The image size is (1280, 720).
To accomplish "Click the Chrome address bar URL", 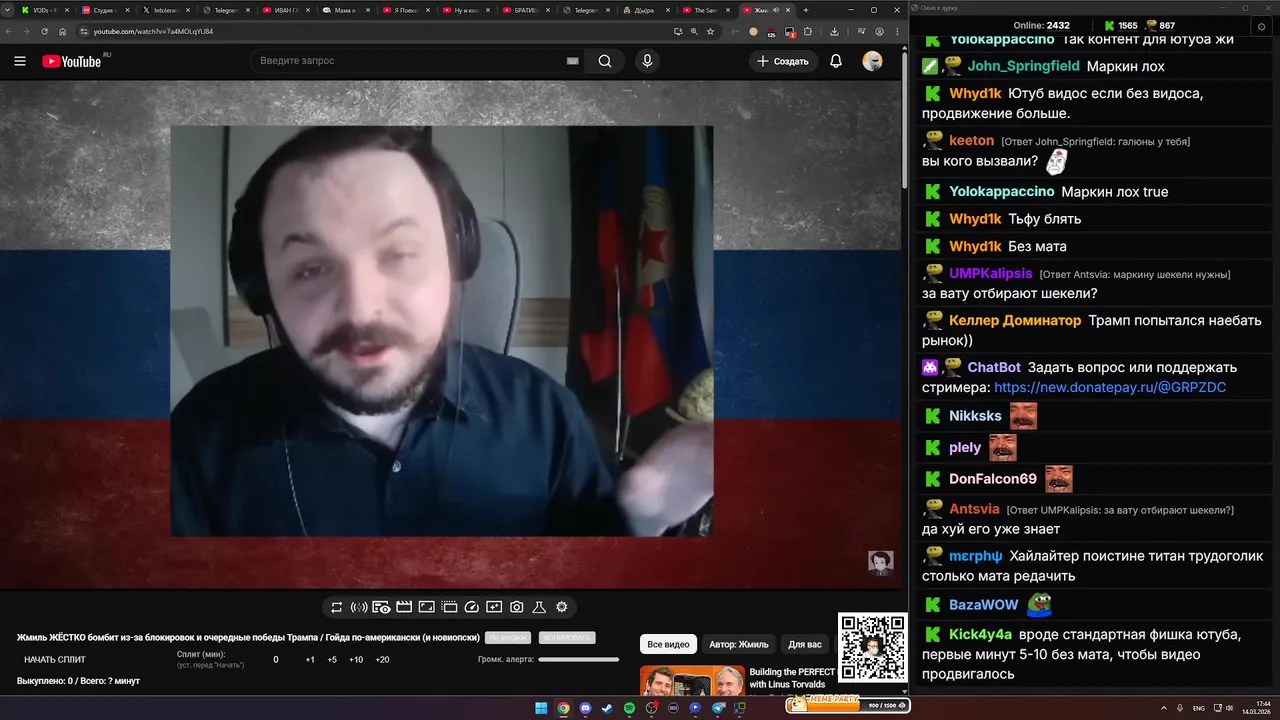I will click(x=153, y=31).
